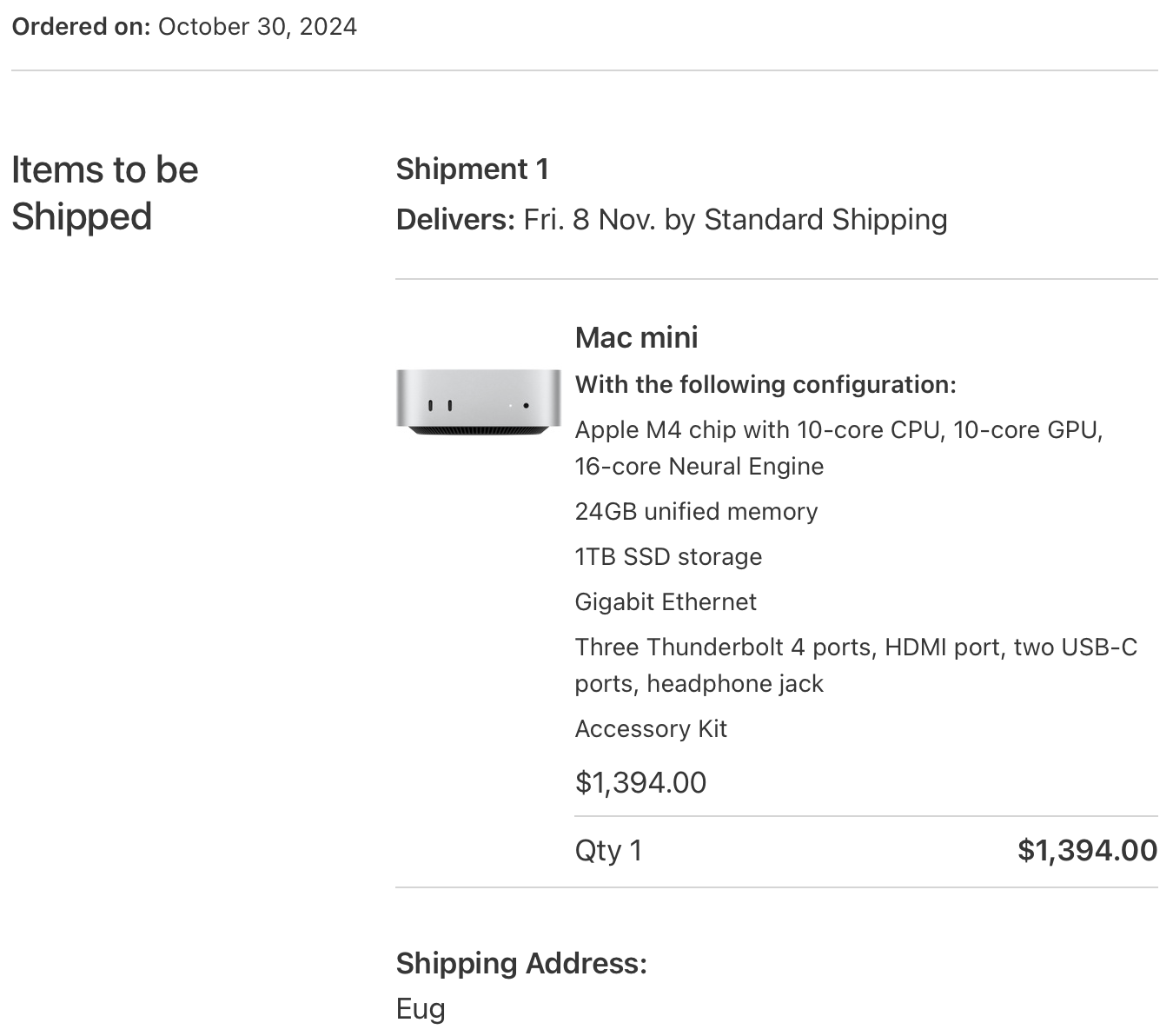
Task: Click "With the following configuration:" label
Action: [765, 384]
